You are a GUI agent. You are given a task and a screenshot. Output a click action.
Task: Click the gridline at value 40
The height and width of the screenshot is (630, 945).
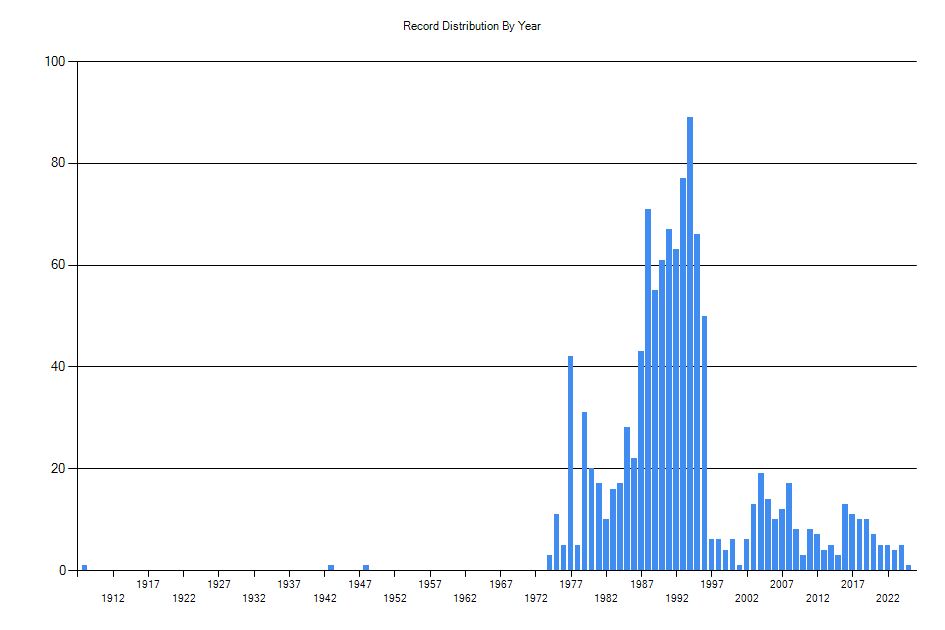(400, 364)
